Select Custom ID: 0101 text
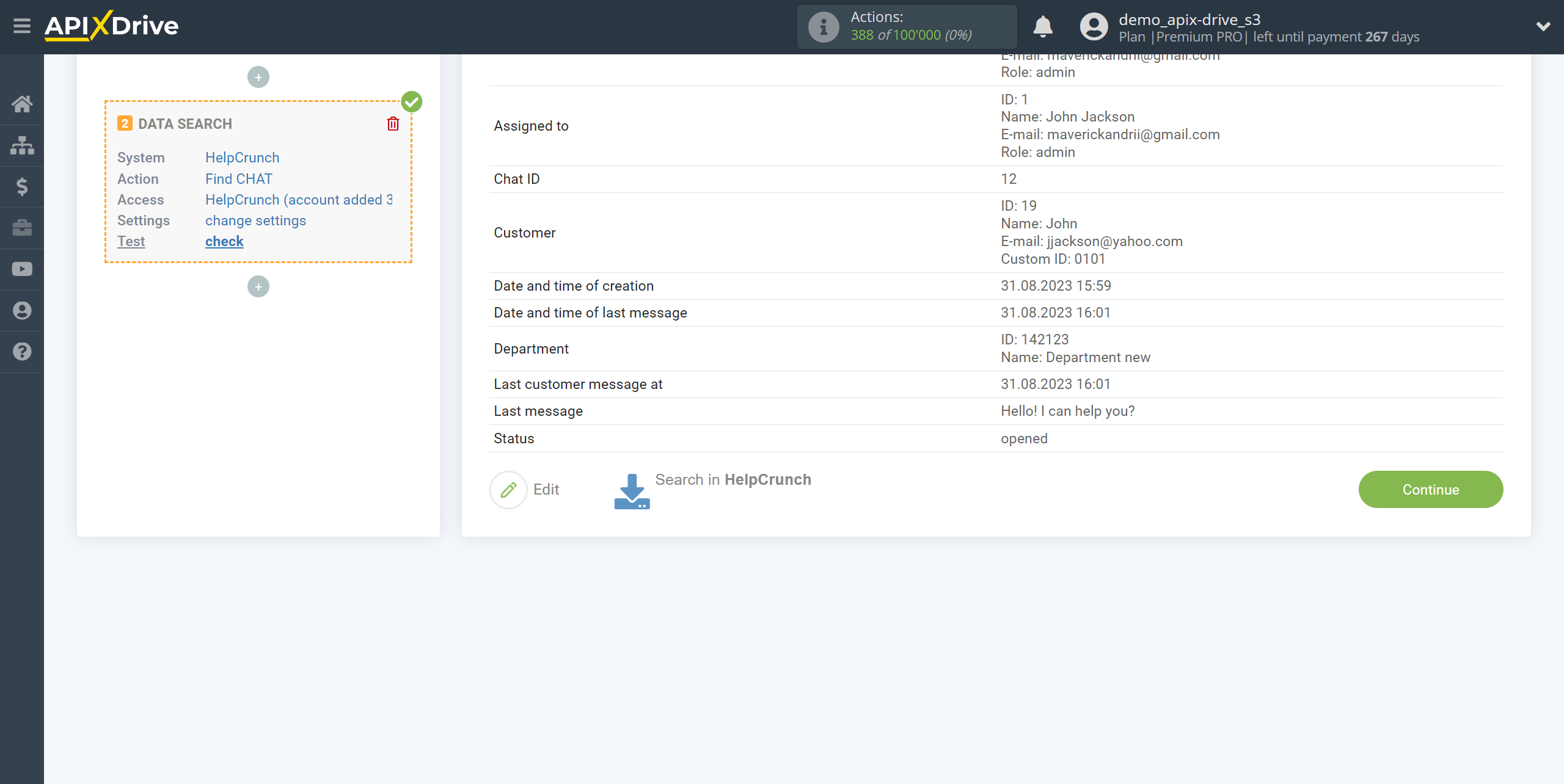1564x784 pixels. 1053,259
